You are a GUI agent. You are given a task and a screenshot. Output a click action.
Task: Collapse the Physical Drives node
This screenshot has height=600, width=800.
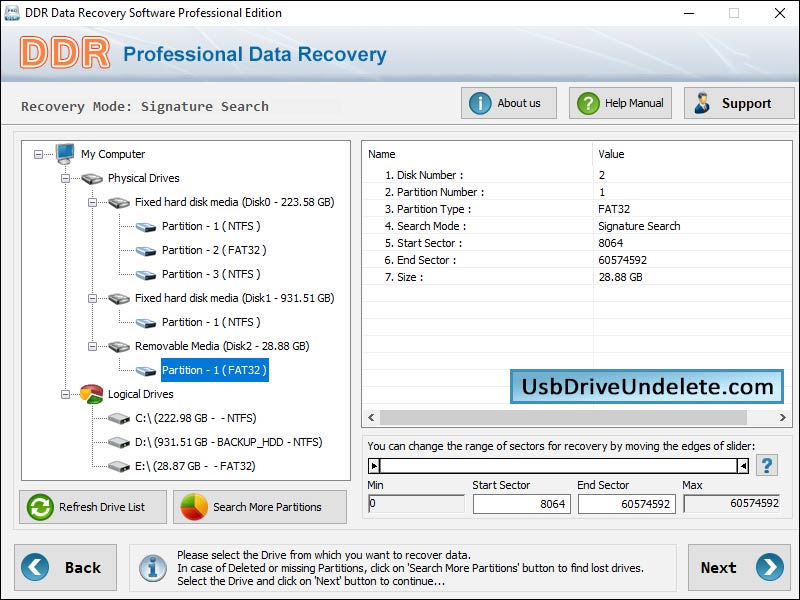tap(65, 178)
